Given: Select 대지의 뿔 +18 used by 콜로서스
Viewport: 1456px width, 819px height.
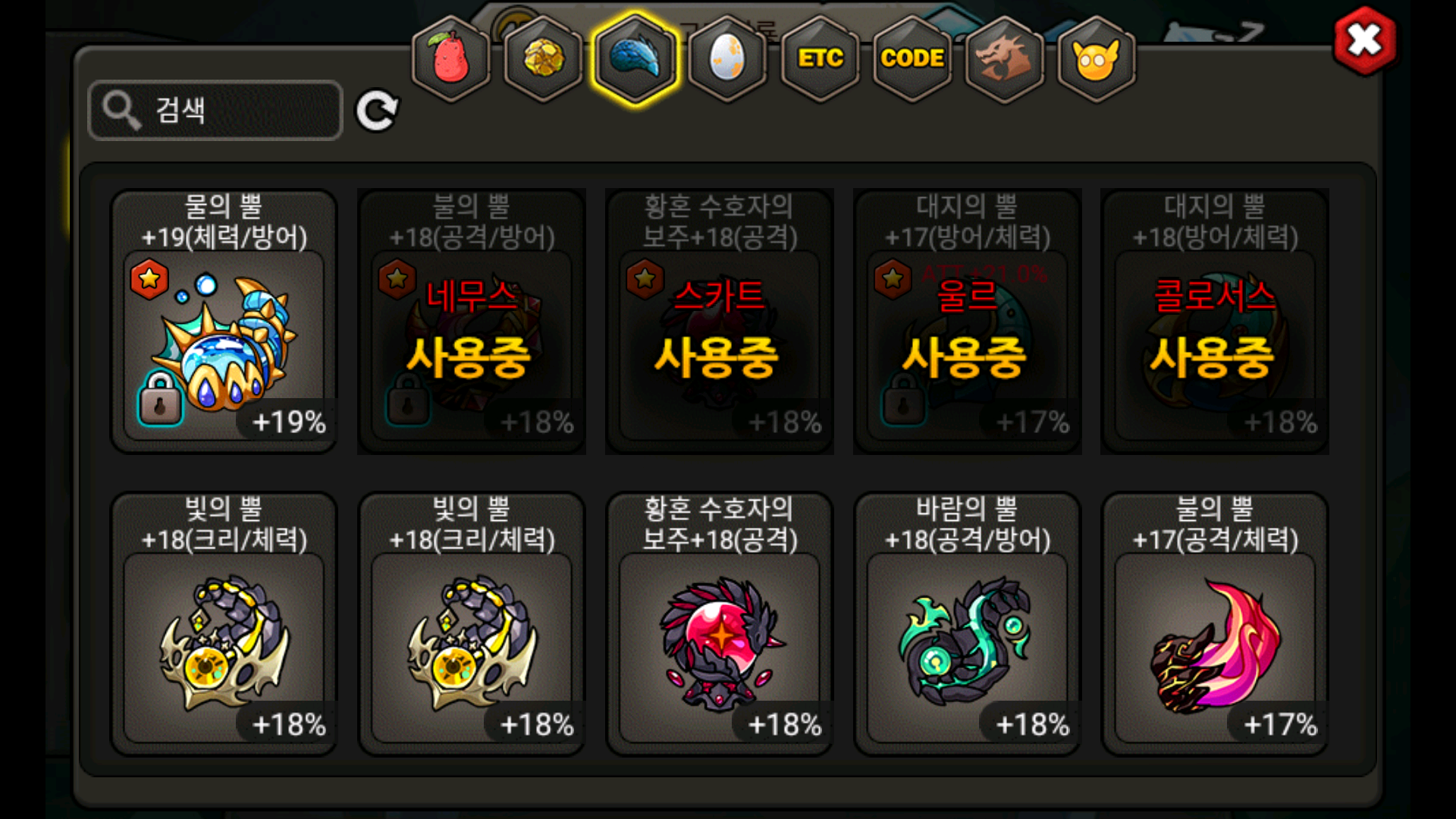Looking at the screenshot, I should [x=1215, y=322].
